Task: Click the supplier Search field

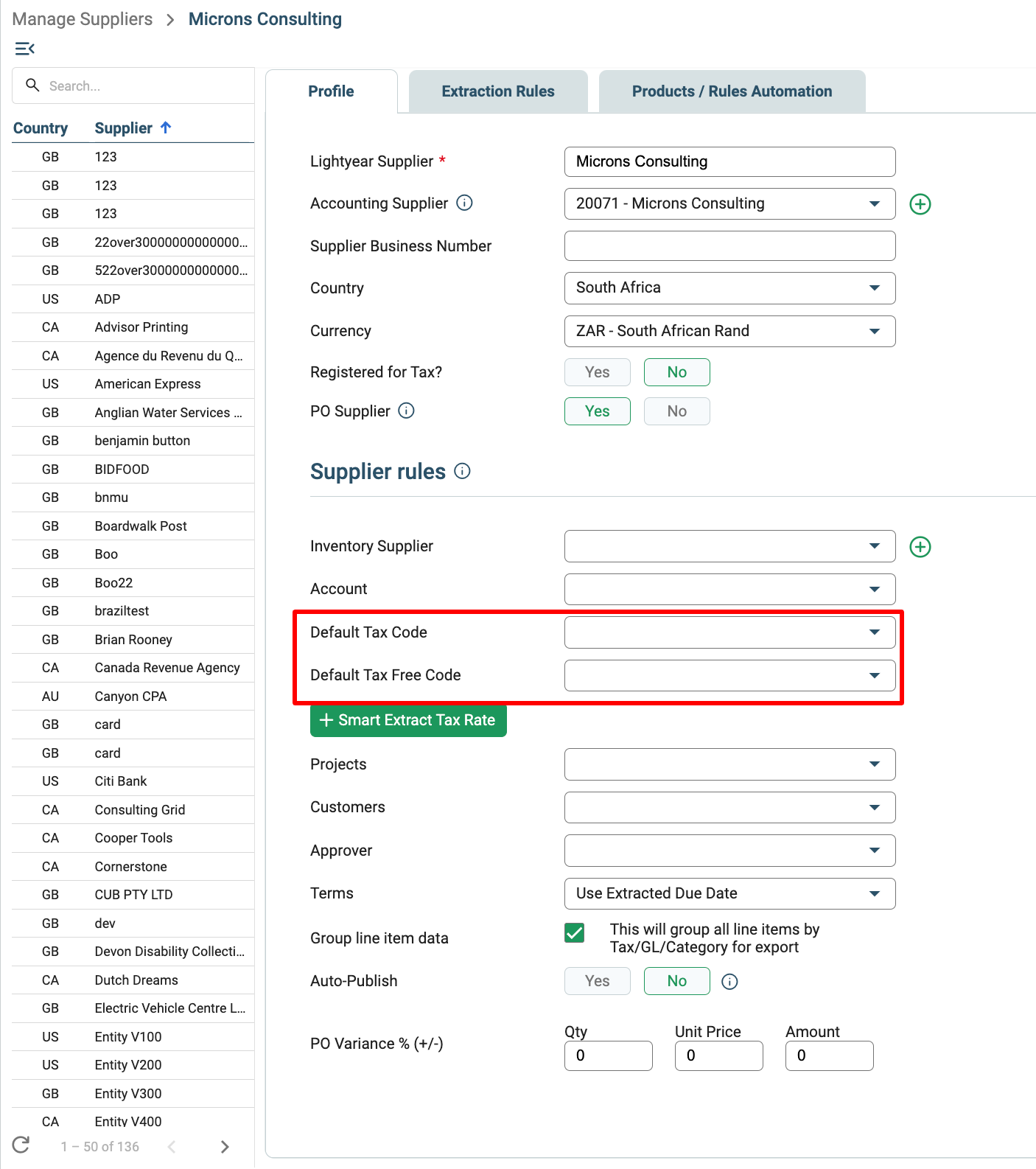Action: [133, 86]
